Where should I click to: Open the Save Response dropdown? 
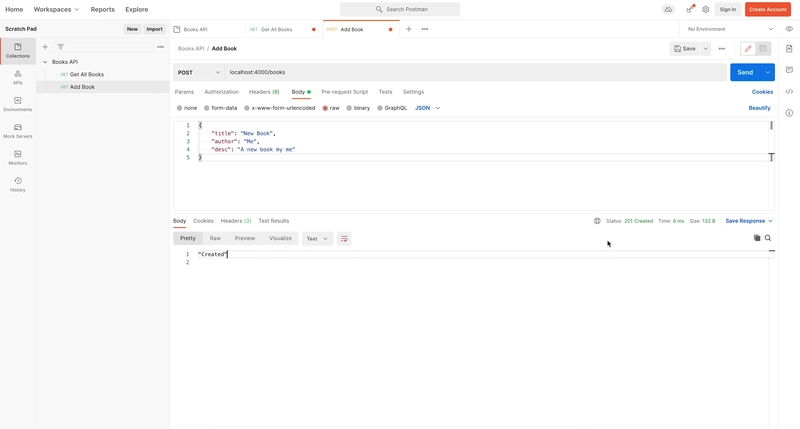(x=749, y=221)
